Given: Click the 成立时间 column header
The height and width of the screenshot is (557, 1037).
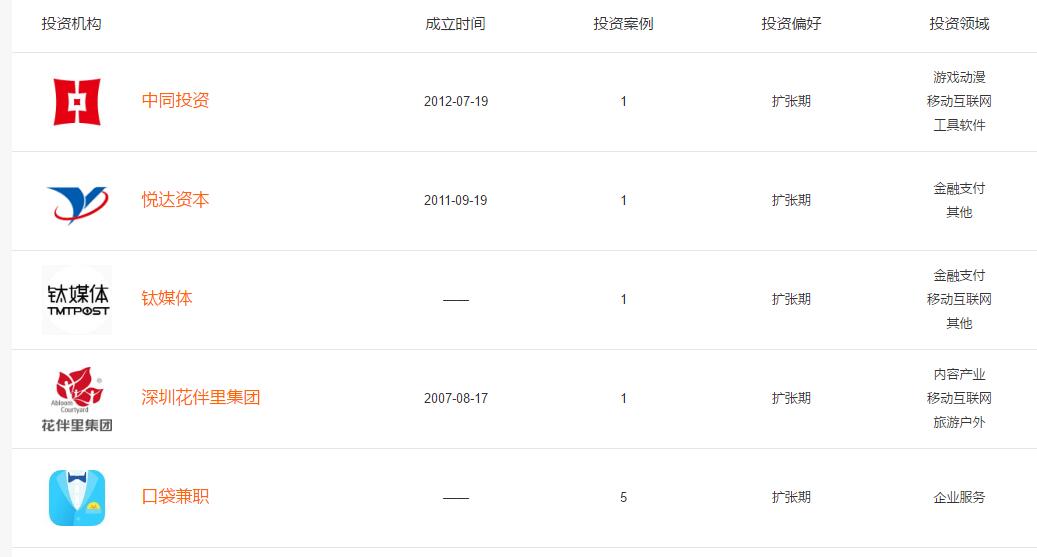Looking at the screenshot, I should [455, 24].
